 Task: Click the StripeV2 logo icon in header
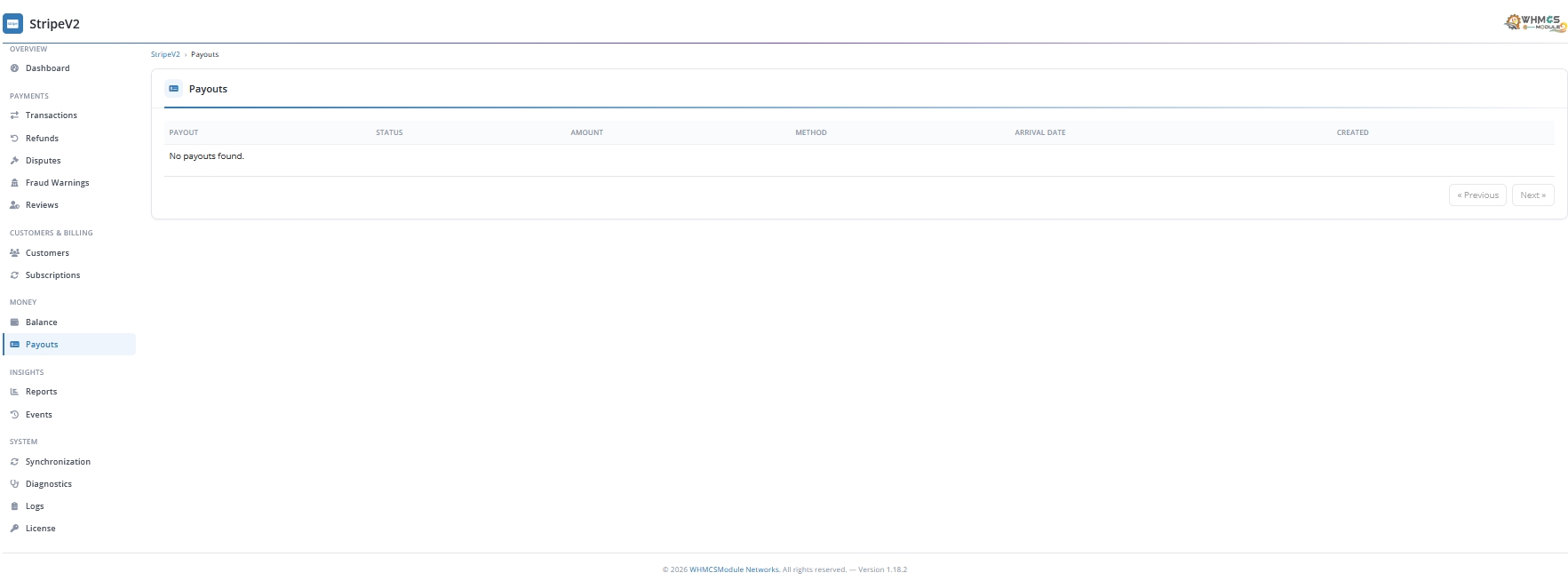[x=13, y=24]
